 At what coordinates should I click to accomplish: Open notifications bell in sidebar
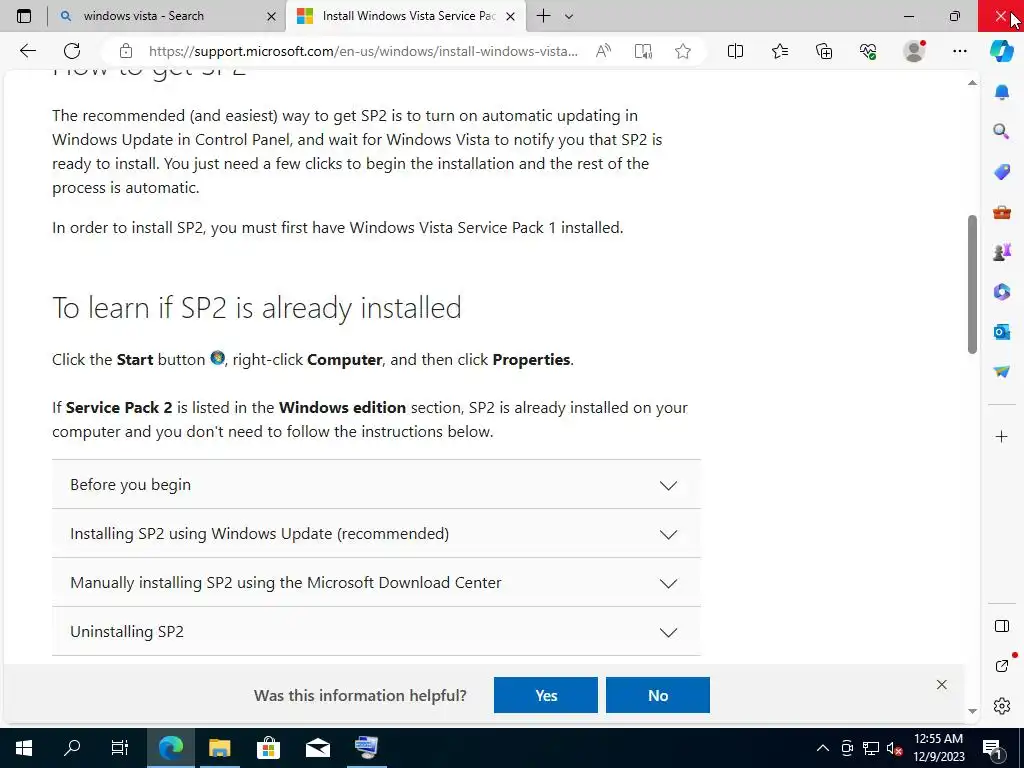(1002, 92)
